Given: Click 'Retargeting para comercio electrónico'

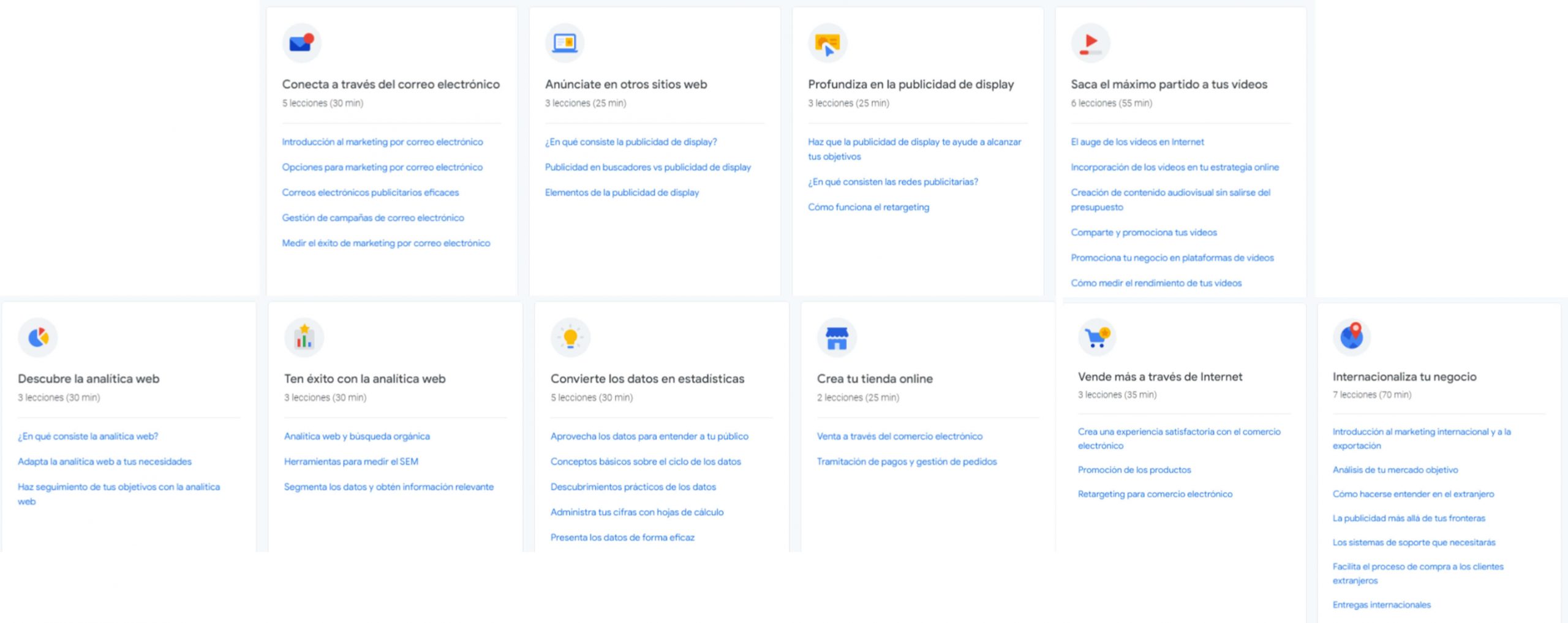Looking at the screenshot, I should tap(1155, 494).
